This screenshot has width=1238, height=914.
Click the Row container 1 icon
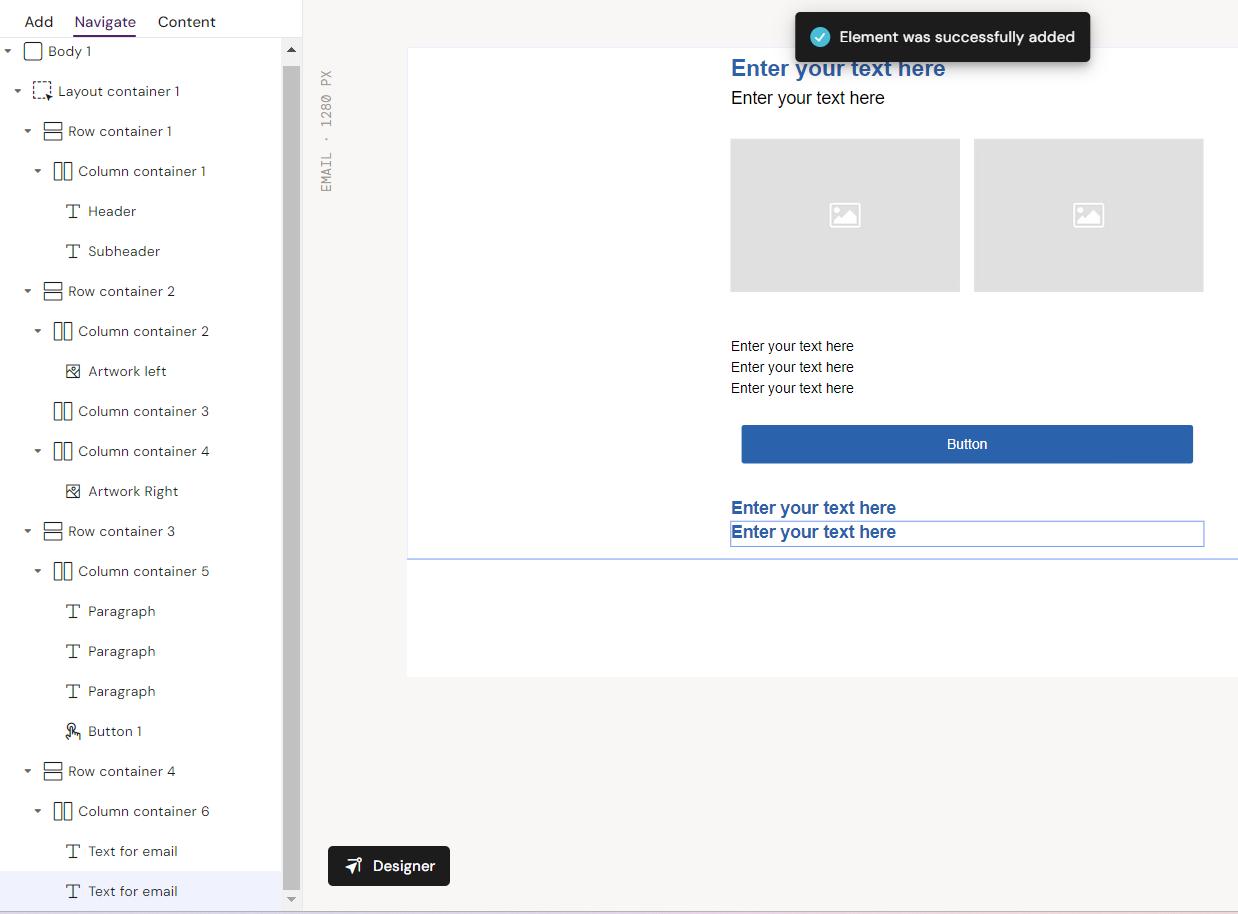tap(53, 131)
